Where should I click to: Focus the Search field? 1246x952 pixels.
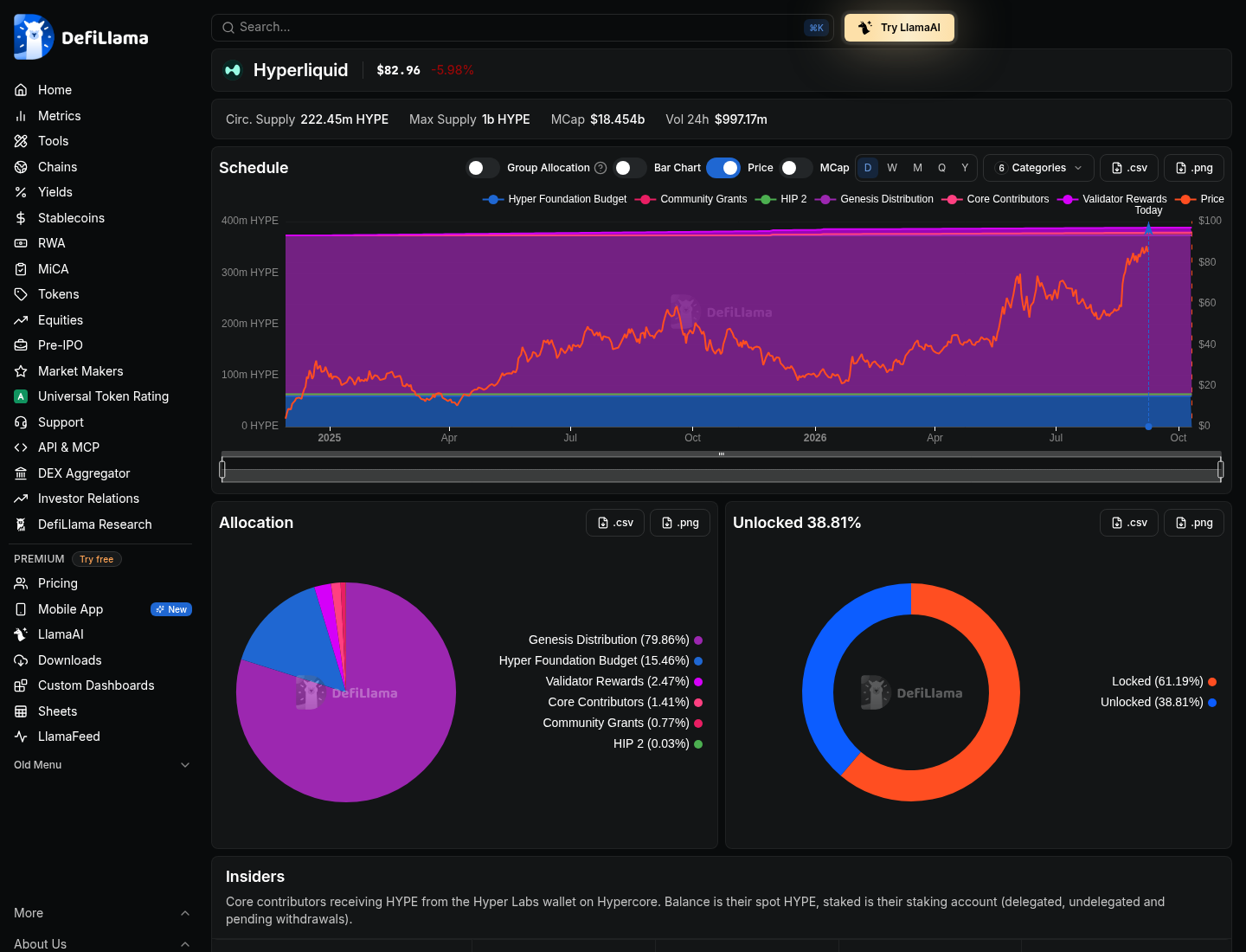[x=523, y=28]
